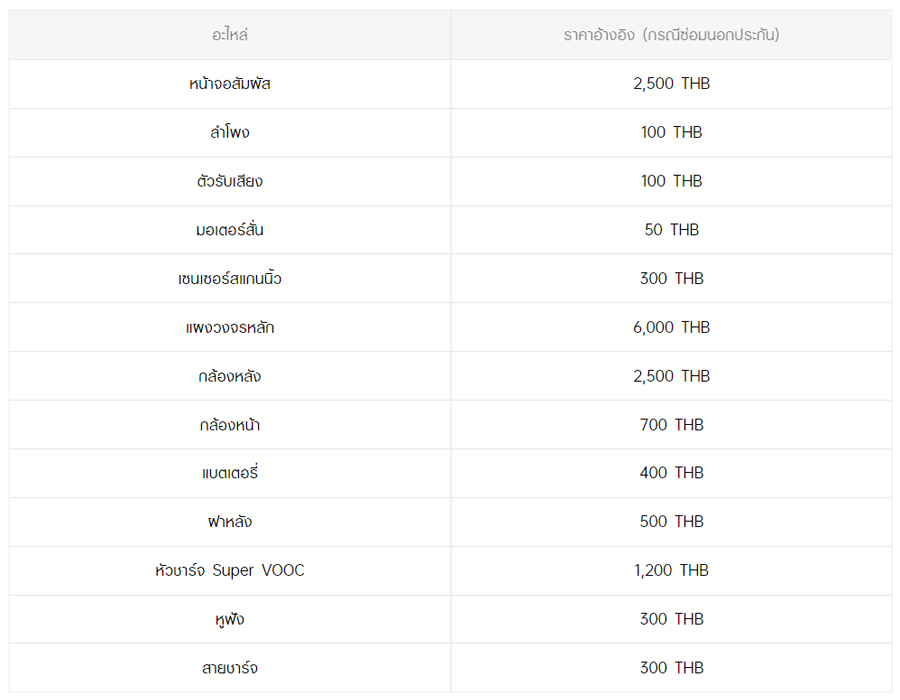Select the ลำโพง row label

click(230, 133)
